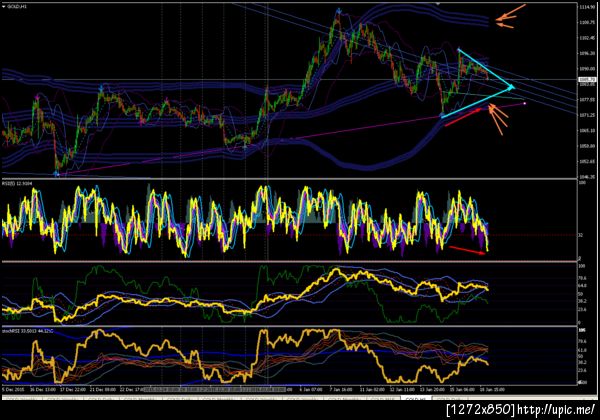This screenshot has width=600, height=420.
Task: Click the 1065.10 price scale label
Action: click(587, 130)
